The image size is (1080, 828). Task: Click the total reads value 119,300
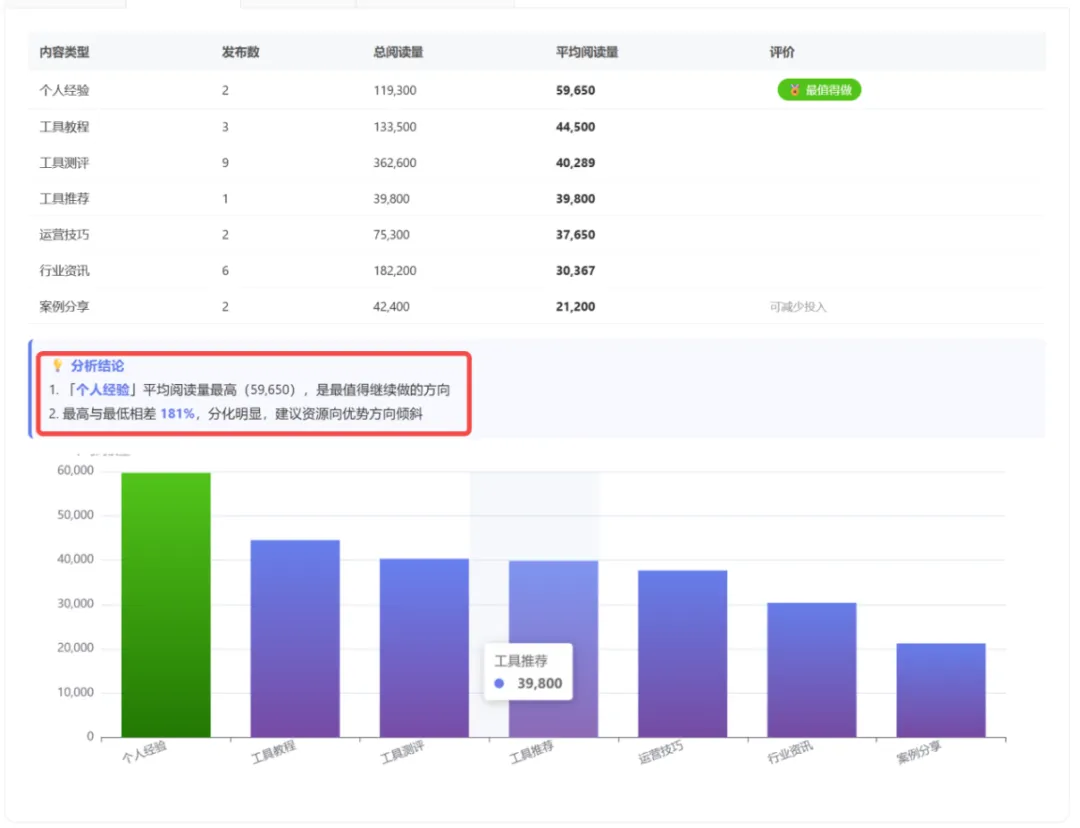(395, 90)
